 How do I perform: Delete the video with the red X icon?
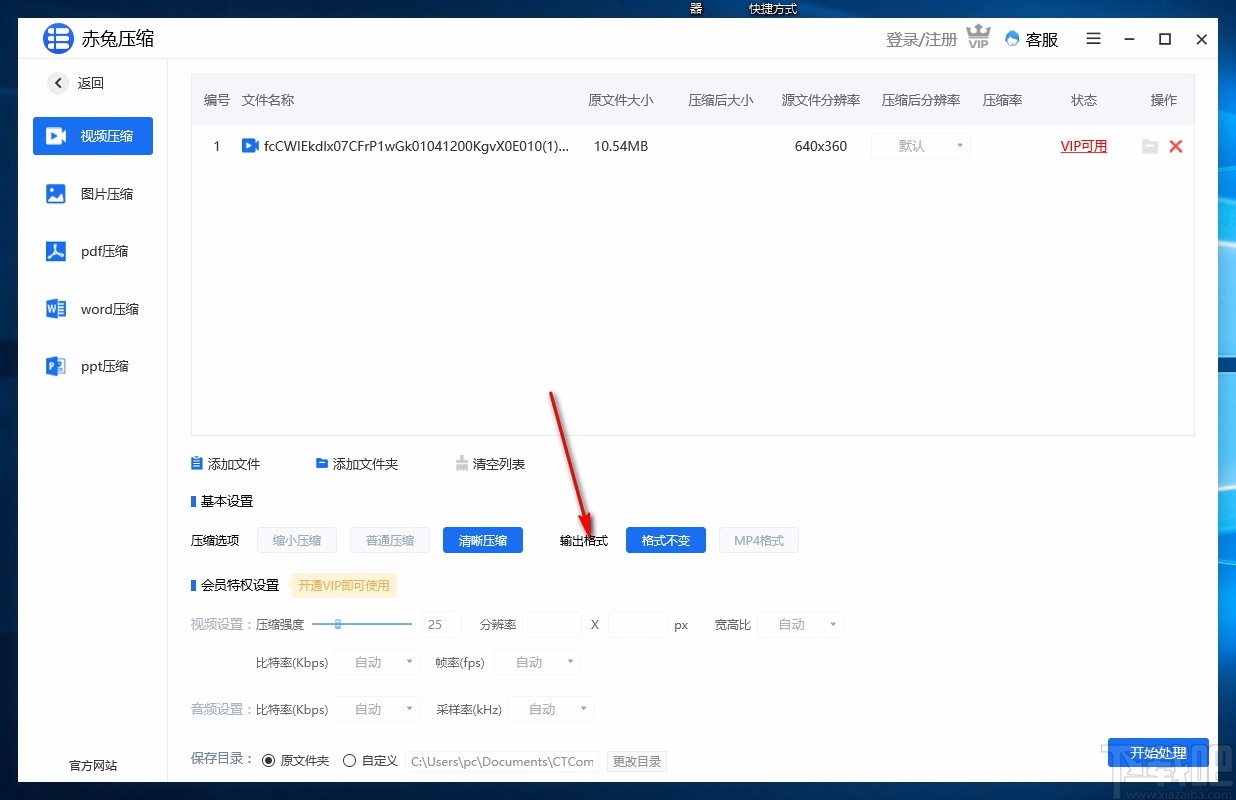point(1176,146)
